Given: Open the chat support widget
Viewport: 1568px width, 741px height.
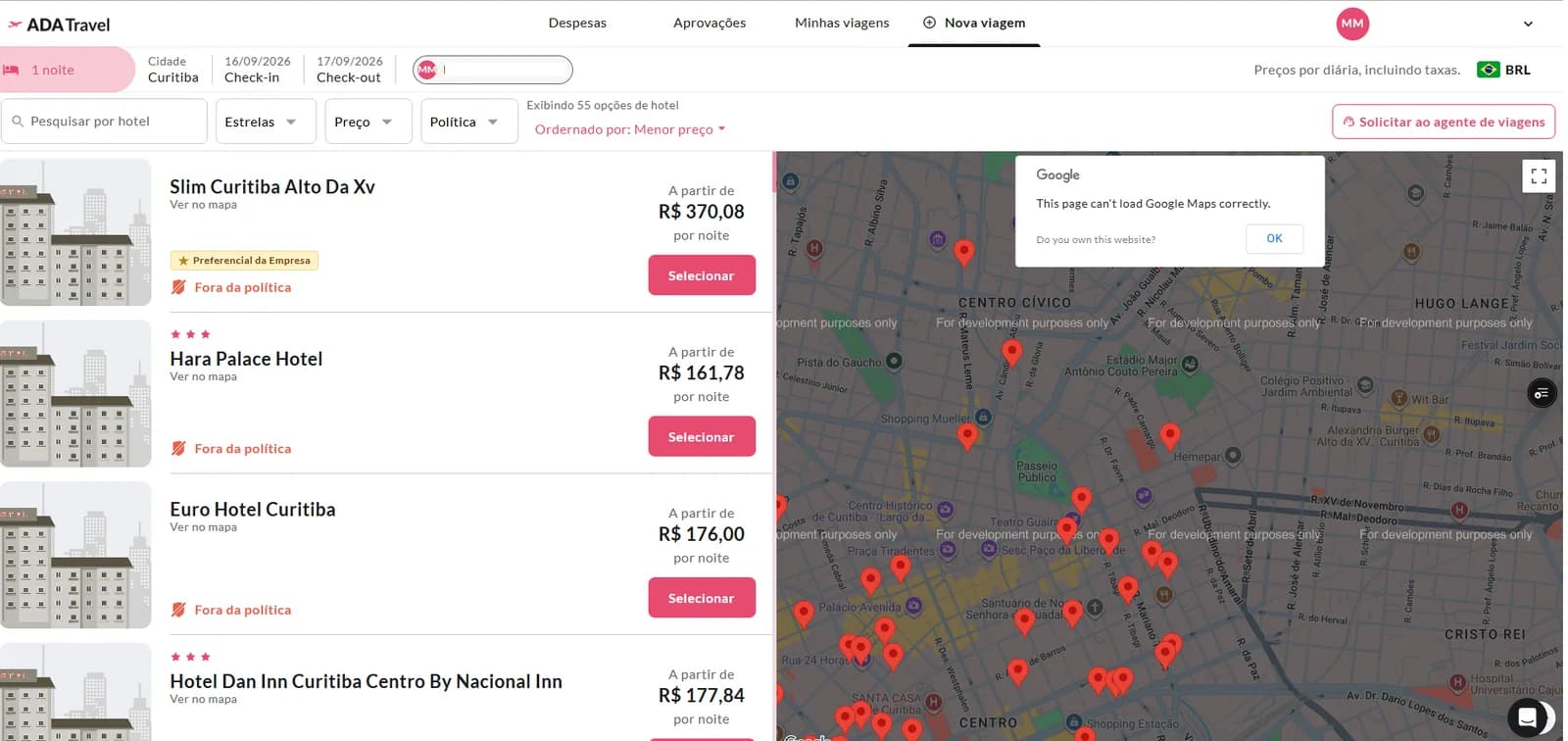Looking at the screenshot, I should [1527, 717].
